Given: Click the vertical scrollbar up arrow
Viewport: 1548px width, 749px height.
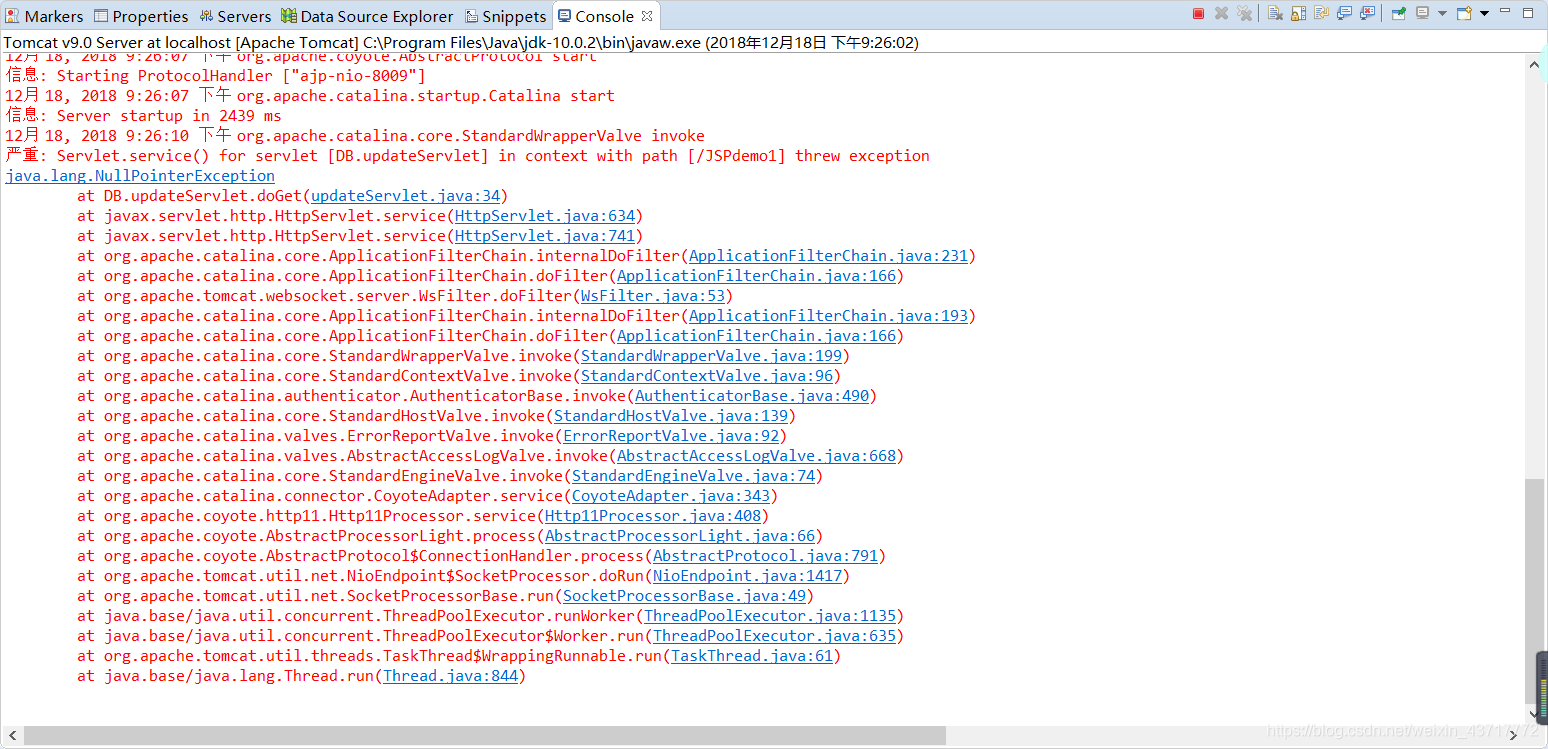Looking at the screenshot, I should click(1535, 64).
